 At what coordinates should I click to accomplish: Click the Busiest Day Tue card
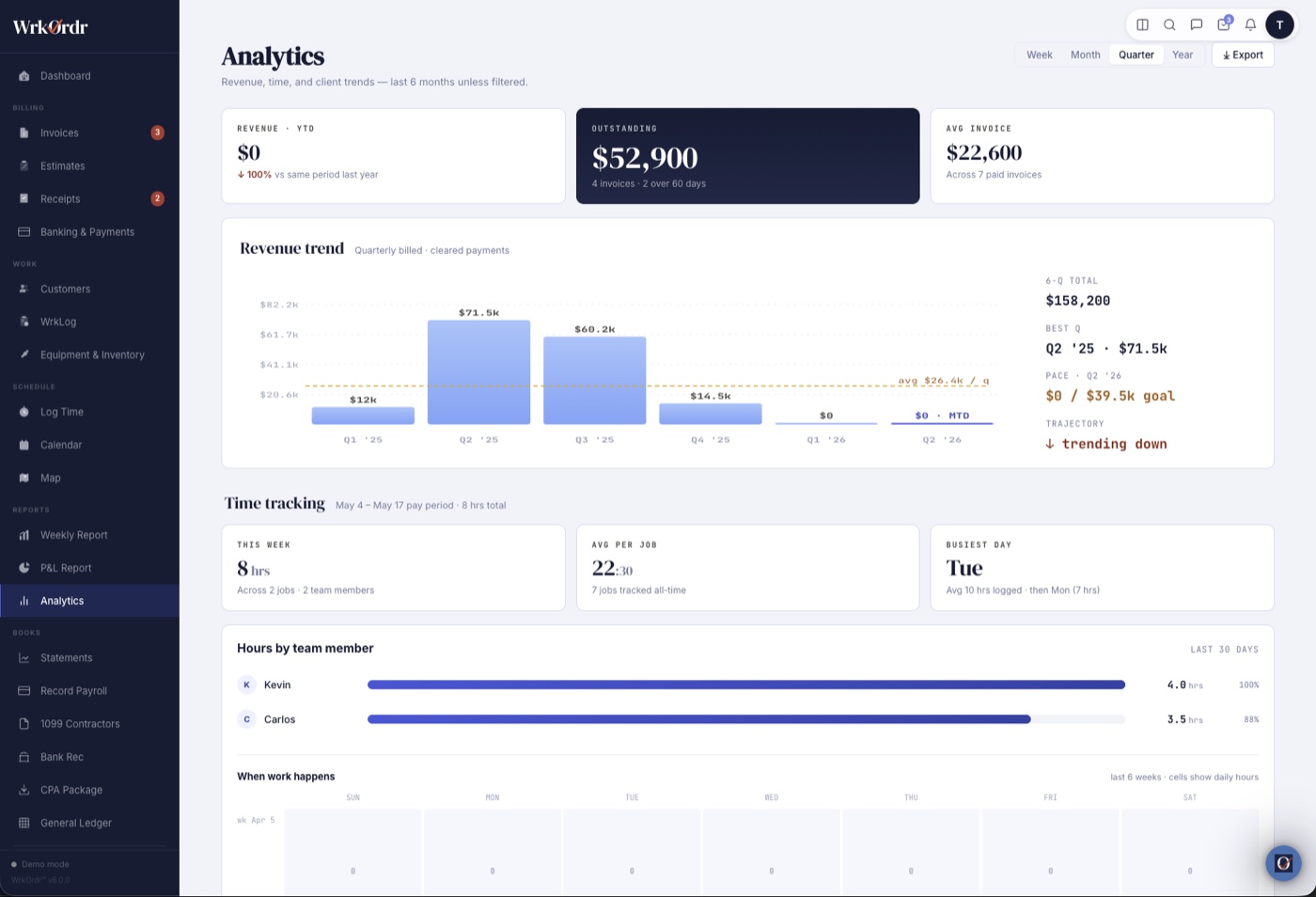(x=1102, y=568)
